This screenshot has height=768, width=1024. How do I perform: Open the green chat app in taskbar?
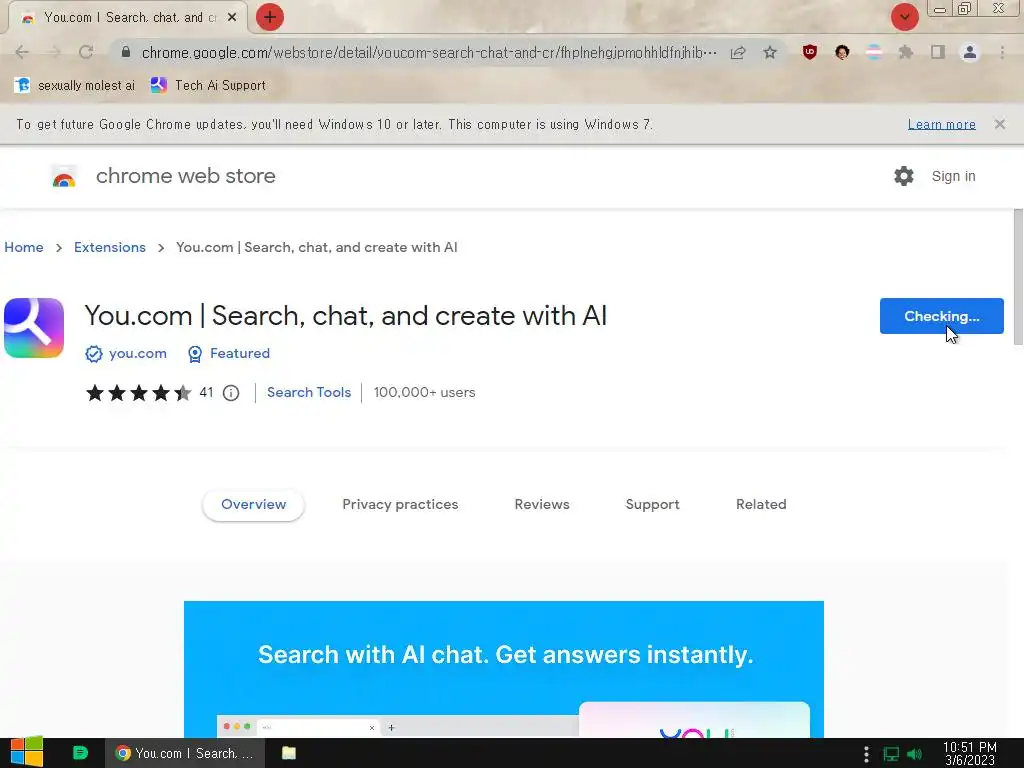[80, 753]
